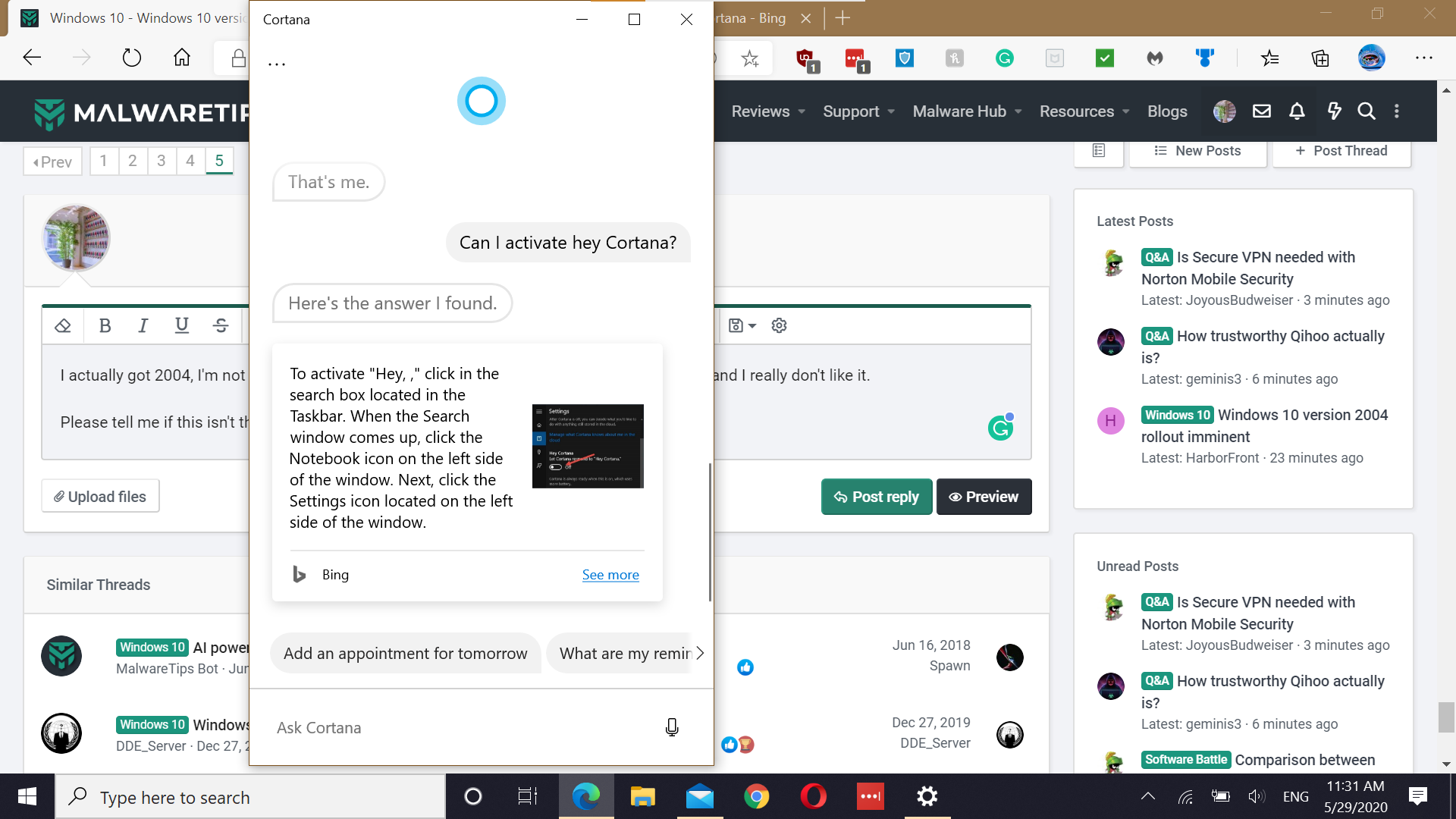Click the Cortana conversation scrollbar
This screenshot has height=819, width=1456.
(x=710, y=531)
